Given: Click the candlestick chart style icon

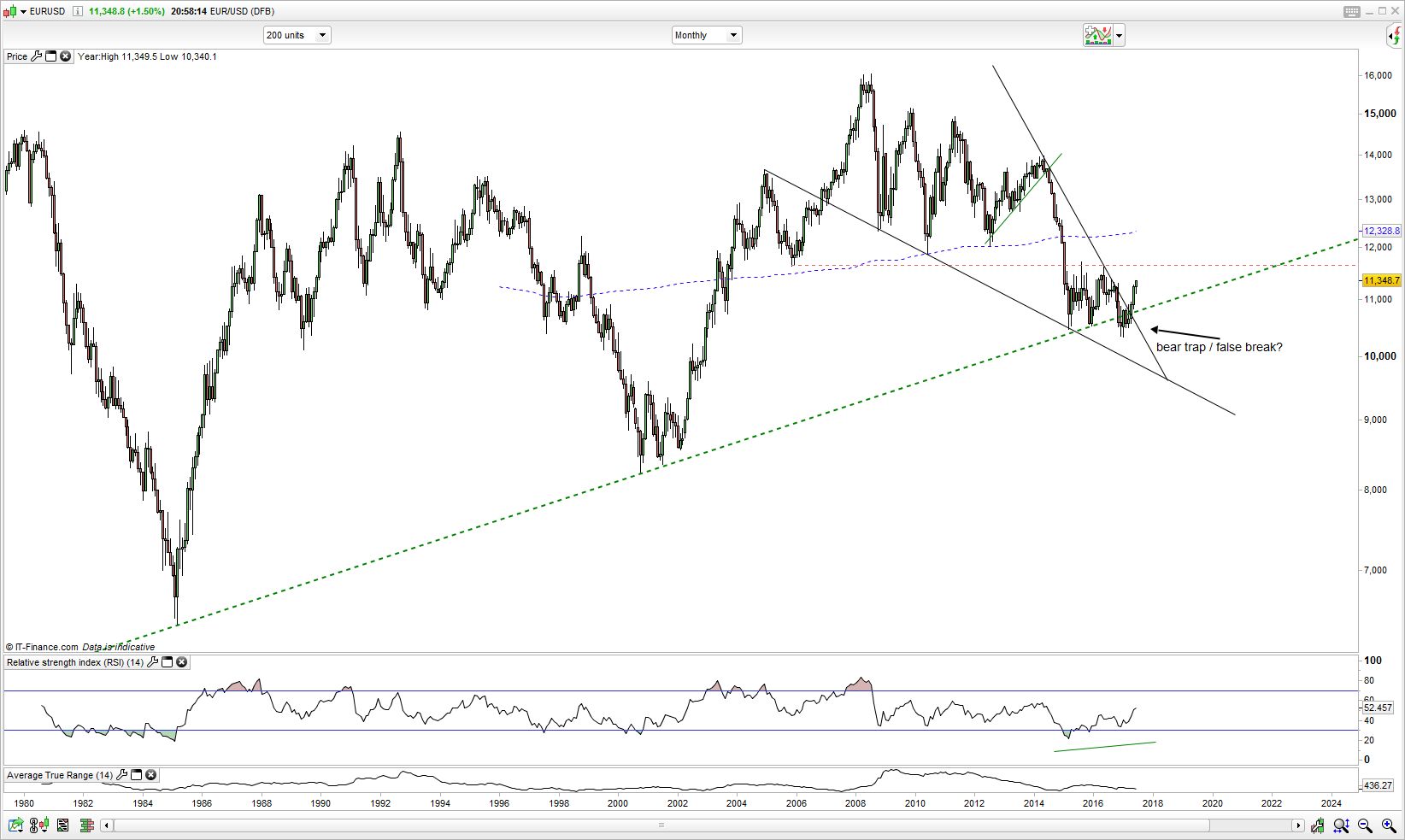Looking at the screenshot, I should coord(10,11).
